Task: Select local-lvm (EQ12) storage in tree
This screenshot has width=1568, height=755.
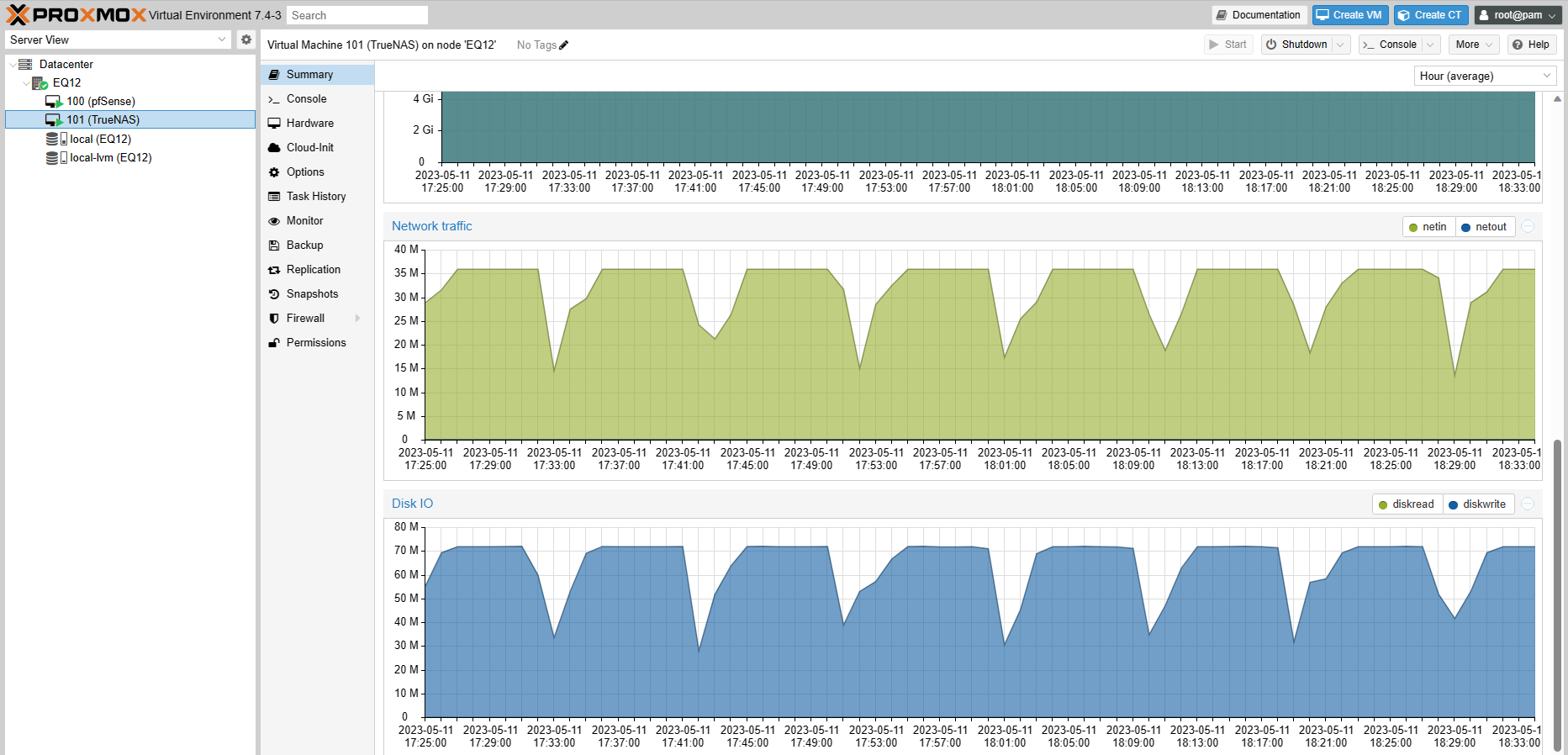Action: [130, 157]
